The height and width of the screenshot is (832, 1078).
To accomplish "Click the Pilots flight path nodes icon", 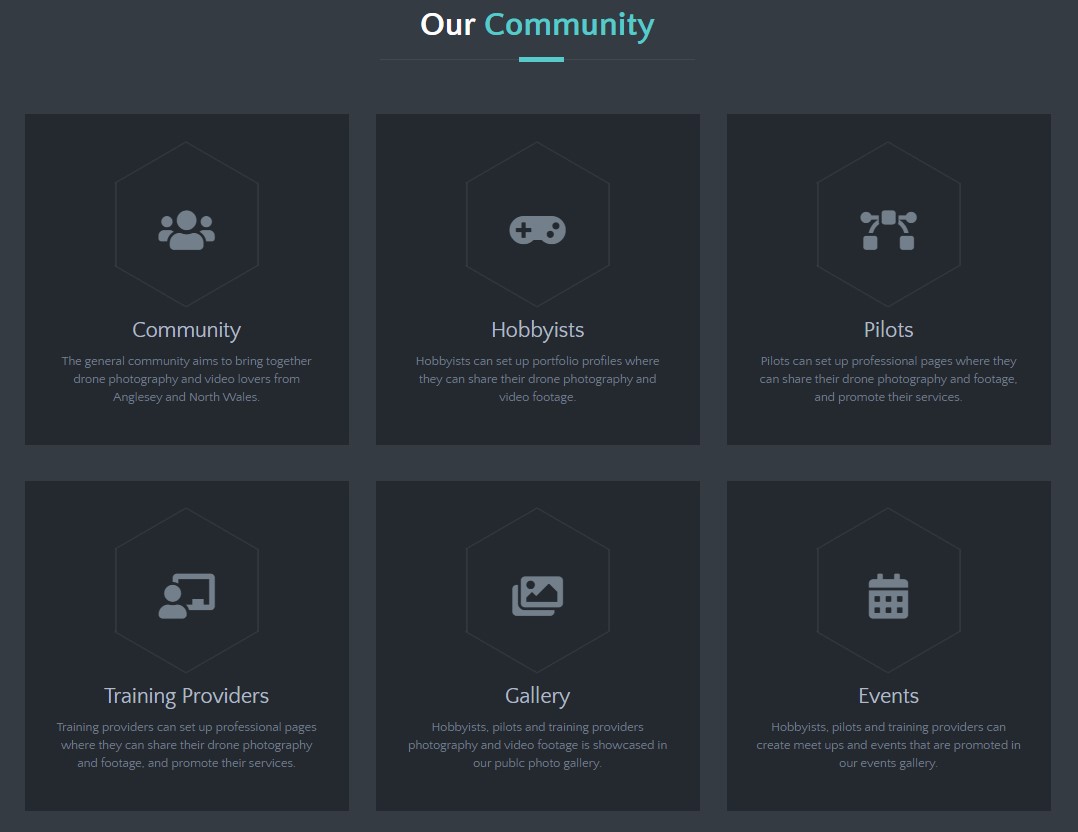I will click(888, 230).
